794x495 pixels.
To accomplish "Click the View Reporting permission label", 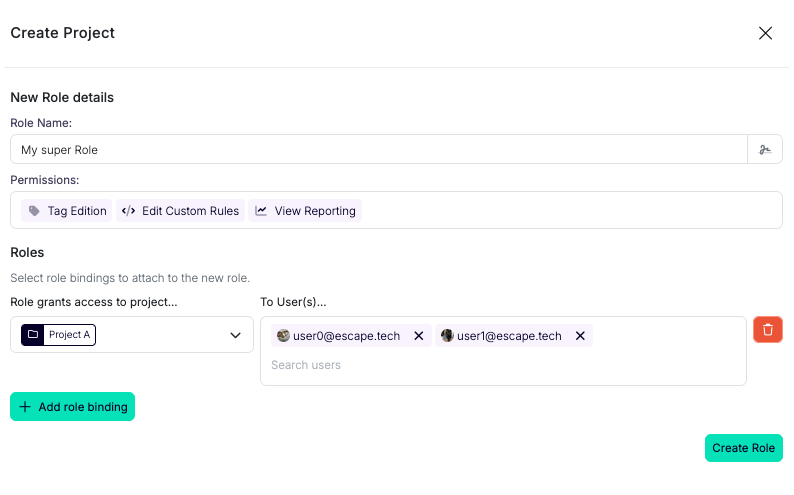I will coord(315,211).
